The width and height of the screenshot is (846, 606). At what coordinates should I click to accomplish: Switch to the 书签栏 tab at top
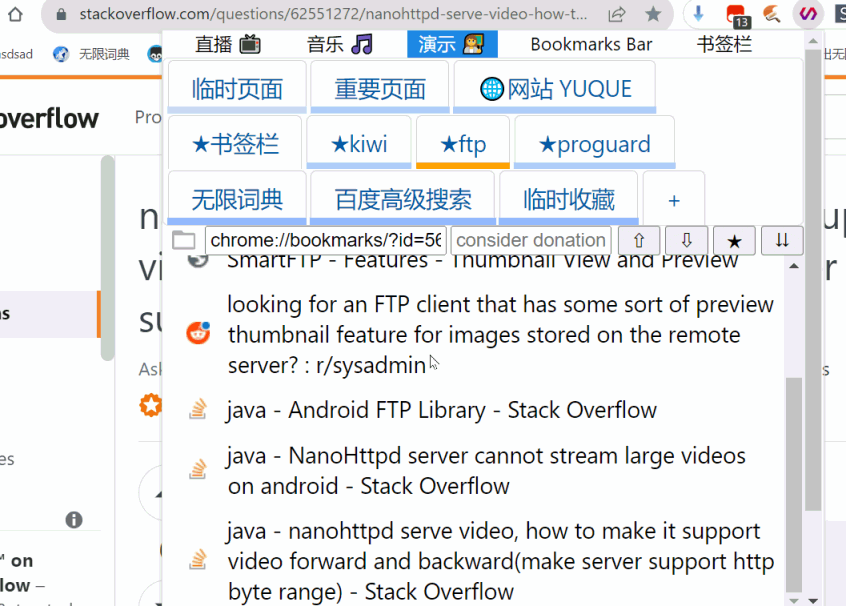point(724,44)
